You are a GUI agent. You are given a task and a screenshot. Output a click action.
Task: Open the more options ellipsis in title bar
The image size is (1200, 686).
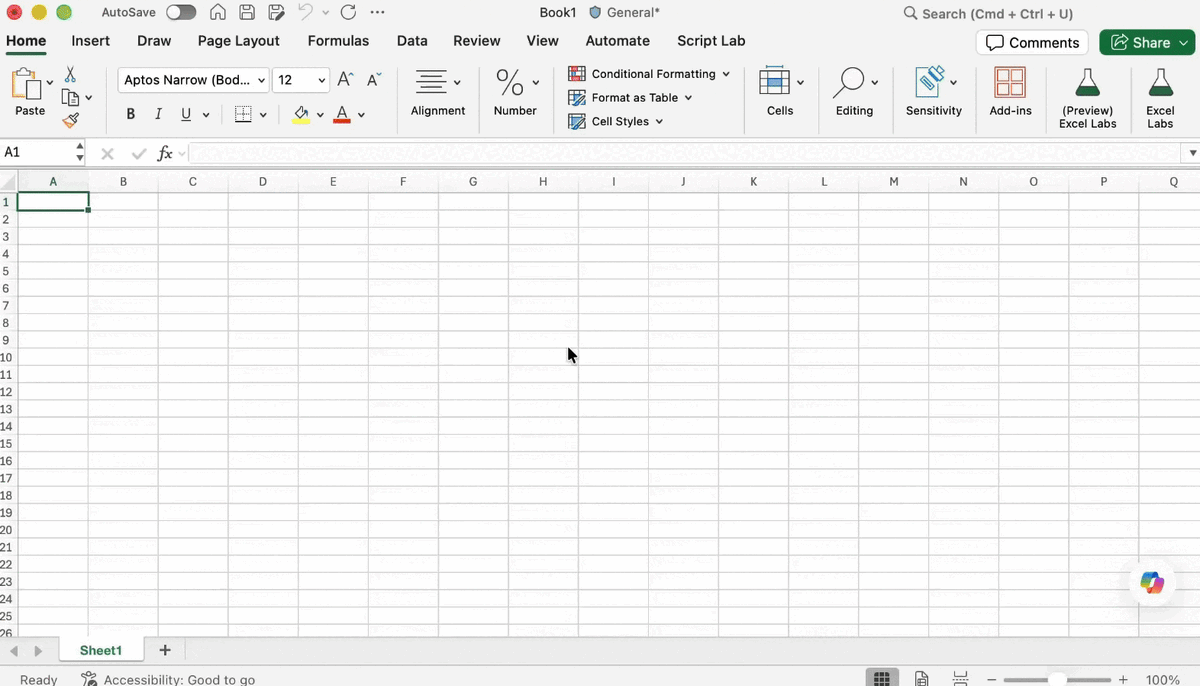(377, 13)
